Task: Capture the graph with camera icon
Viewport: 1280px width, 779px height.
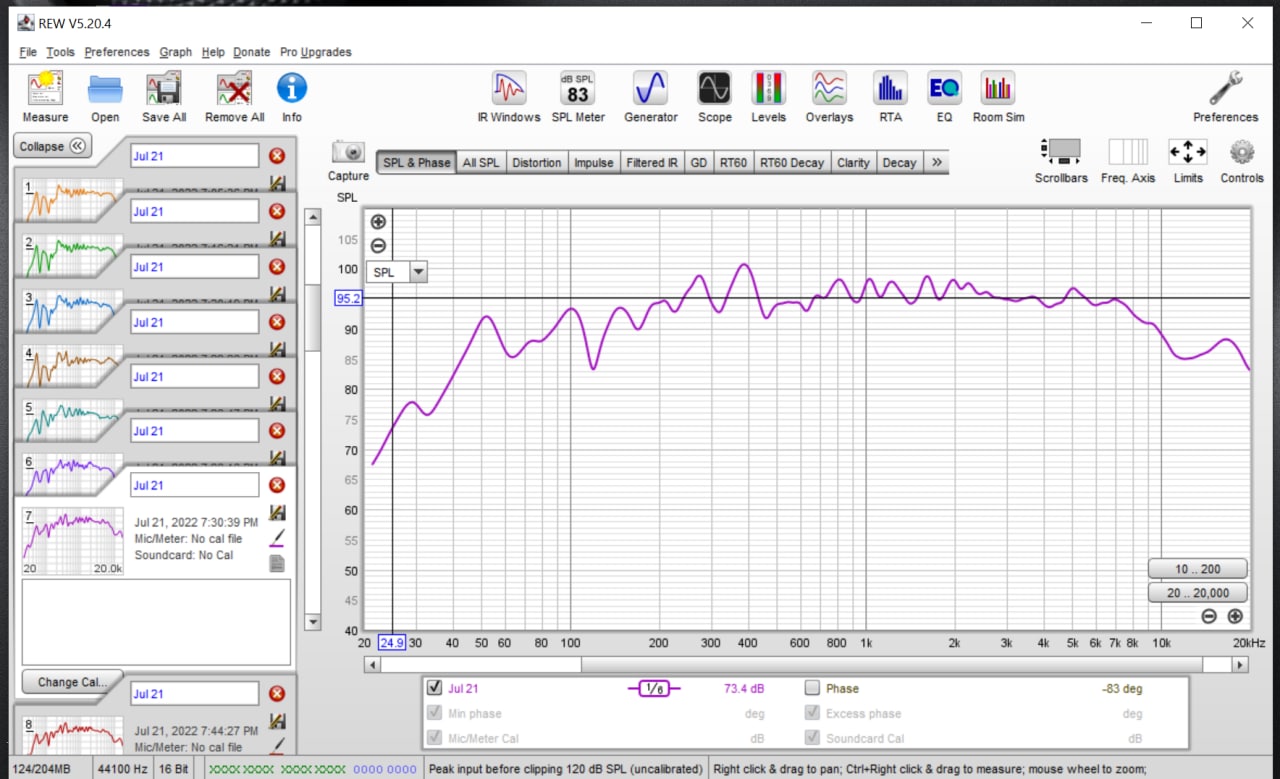Action: (x=348, y=152)
